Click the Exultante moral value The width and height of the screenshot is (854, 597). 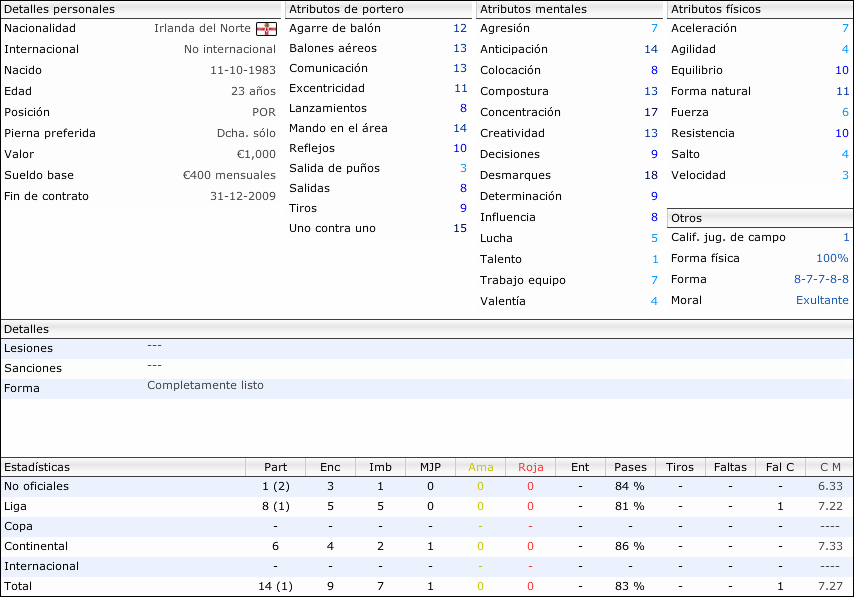click(x=822, y=301)
